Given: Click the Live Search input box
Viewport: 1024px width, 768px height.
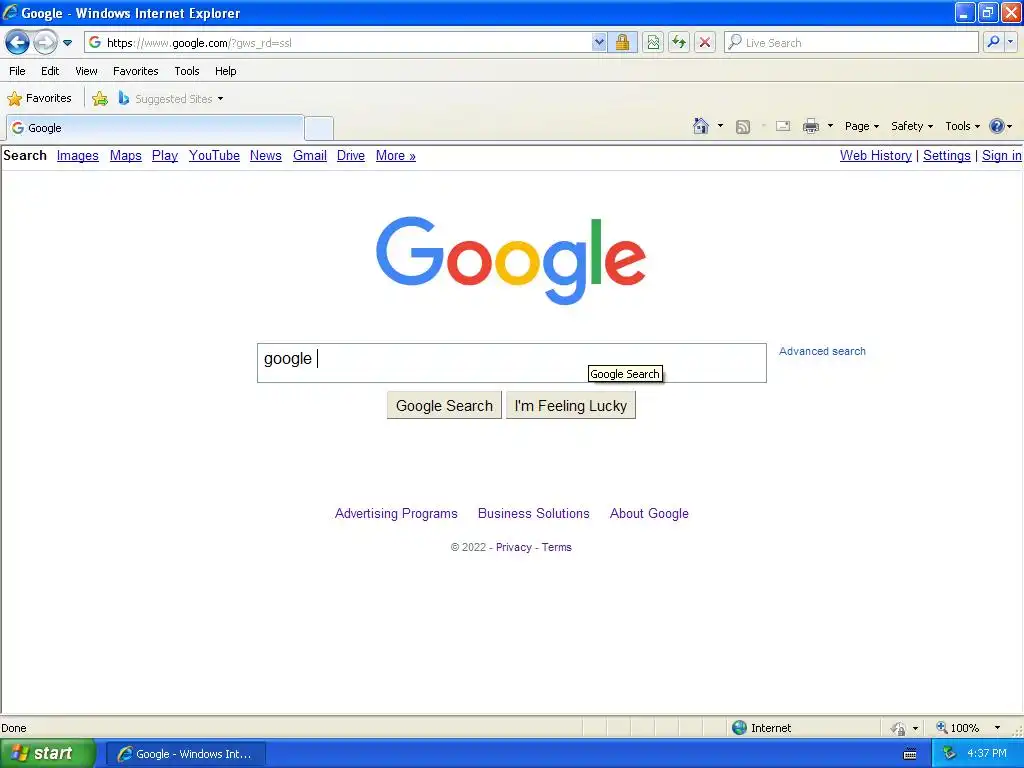Looking at the screenshot, I should click(x=851, y=42).
